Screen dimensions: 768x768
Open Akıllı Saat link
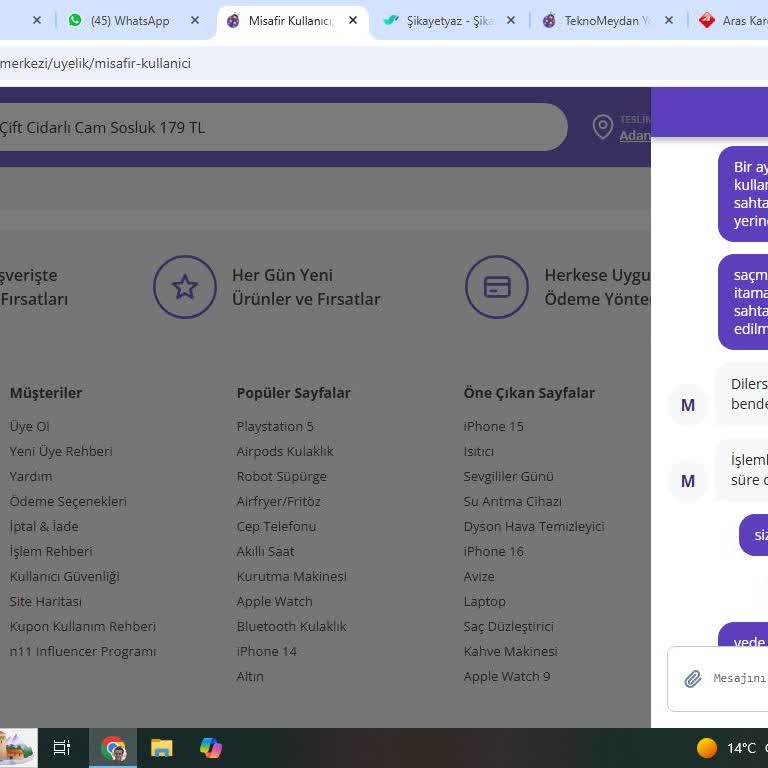tap(265, 552)
